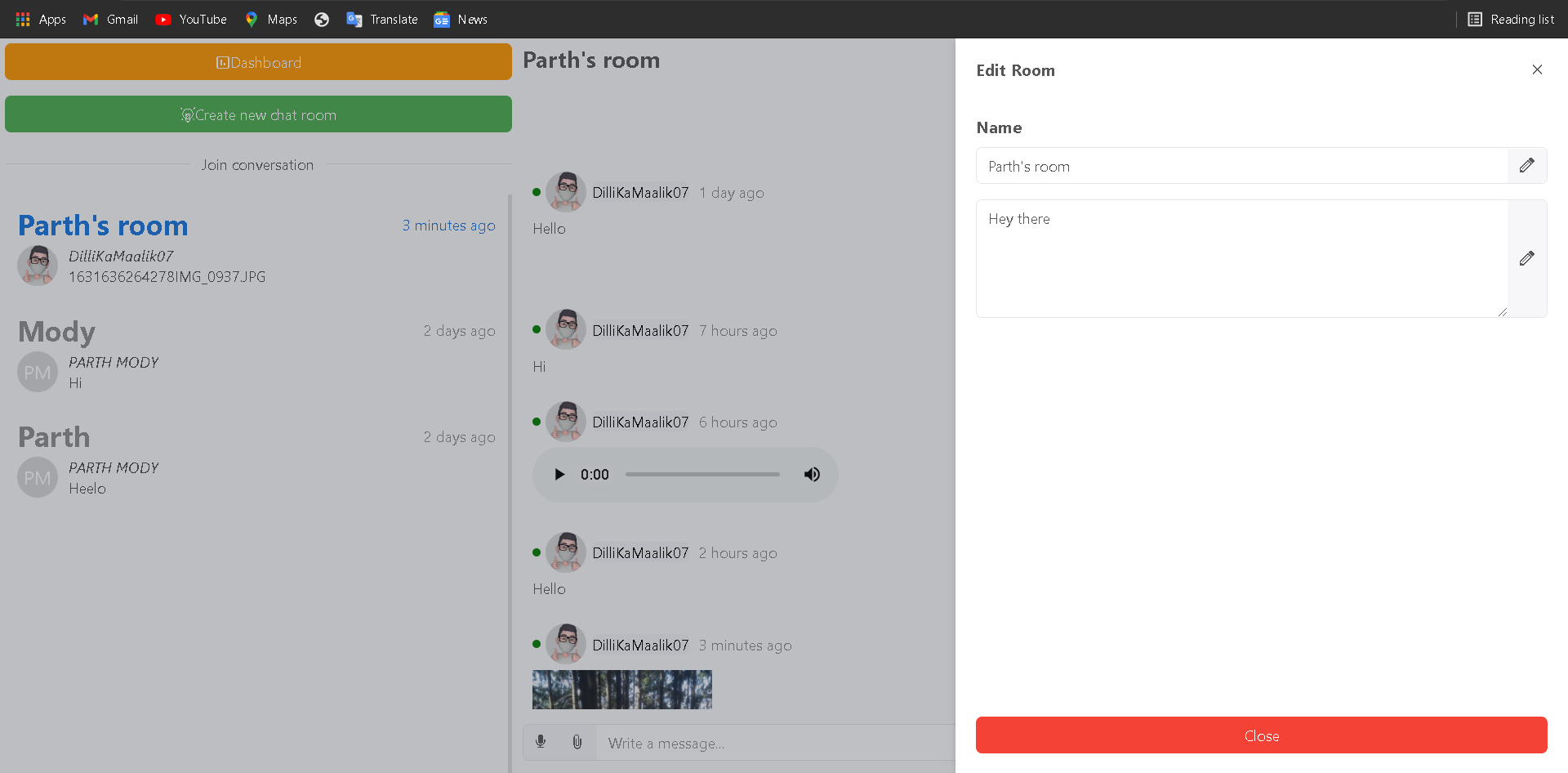The image size is (1568, 773).
Task: Close the Edit Room panel with X
Action: click(x=1537, y=69)
